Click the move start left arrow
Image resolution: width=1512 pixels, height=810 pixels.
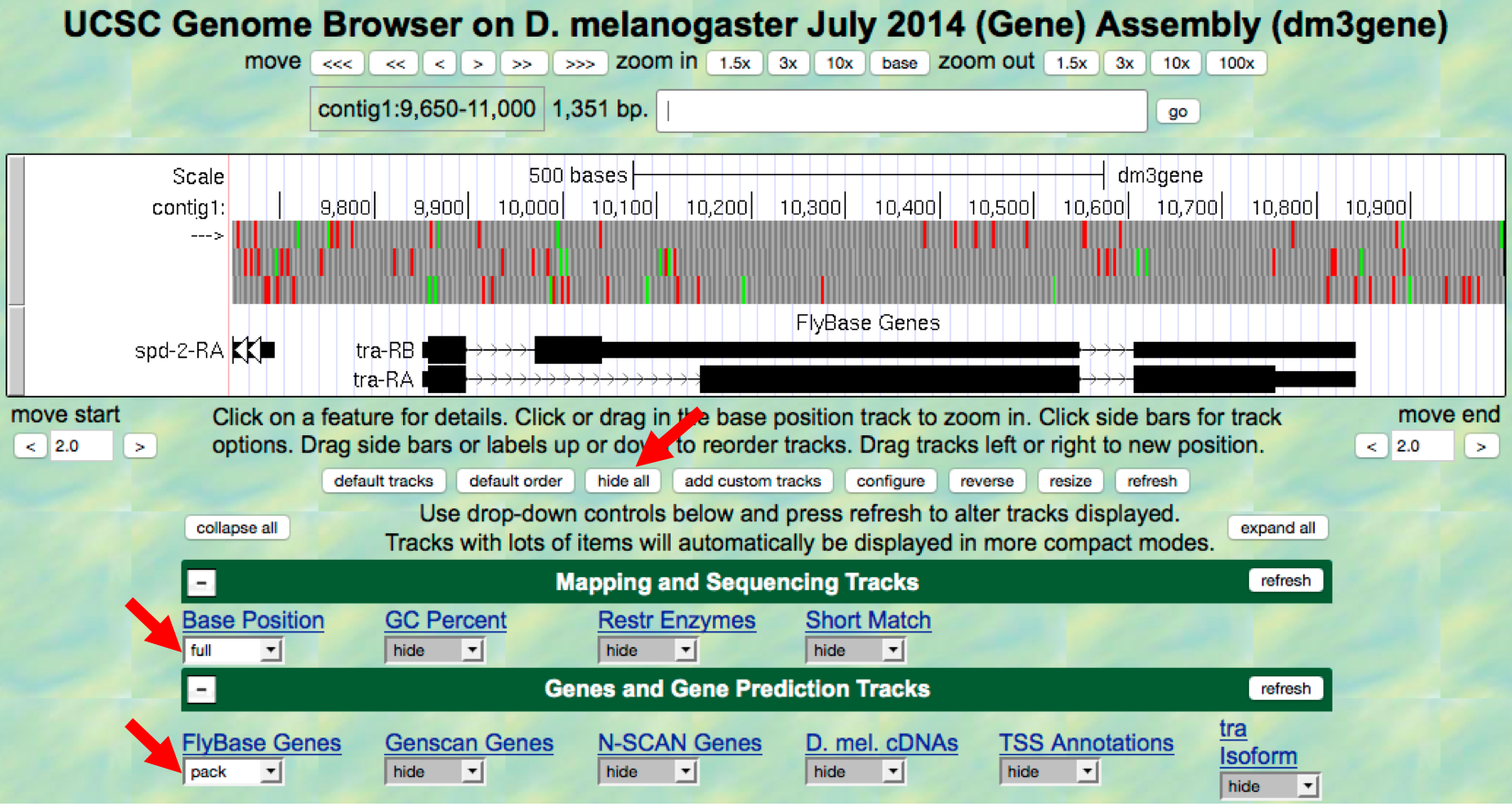pyautogui.click(x=30, y=446)
